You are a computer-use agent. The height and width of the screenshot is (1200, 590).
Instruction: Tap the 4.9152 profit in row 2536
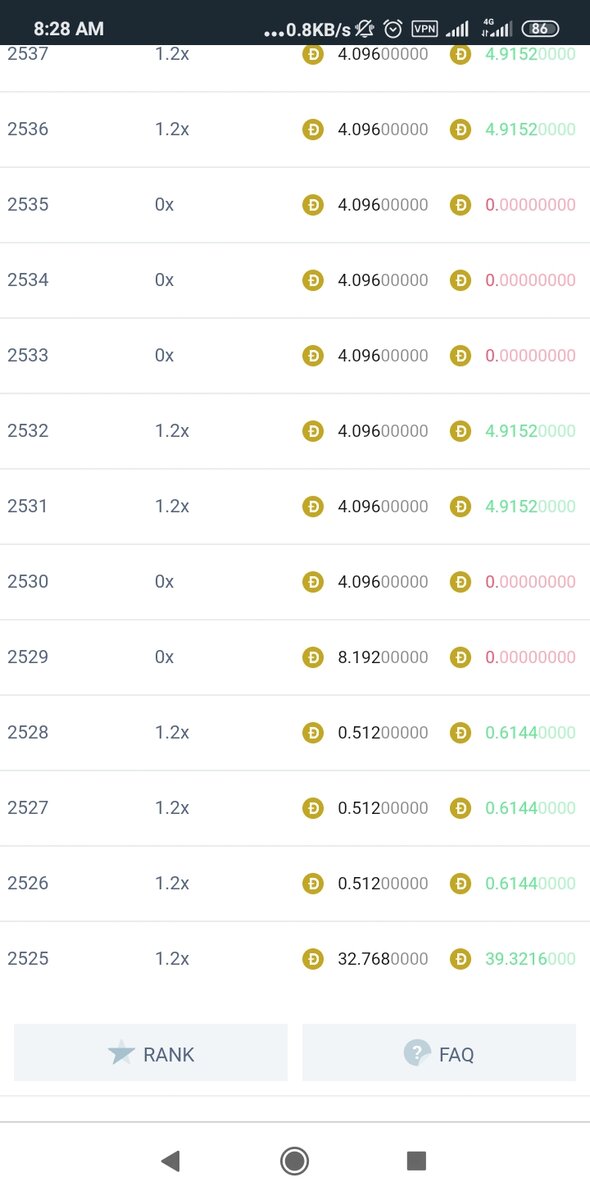[530, 129]
